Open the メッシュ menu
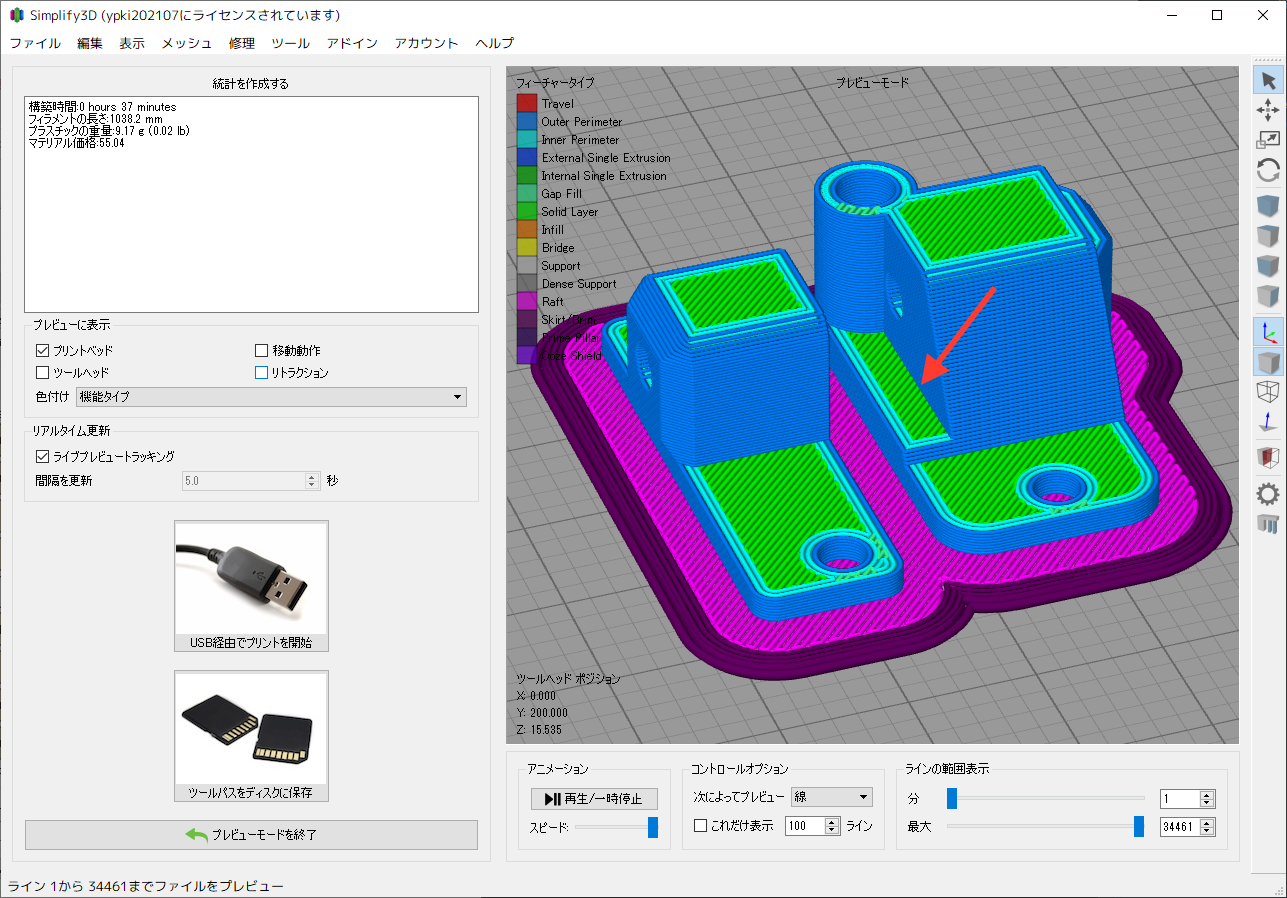The width and height of the screenshot is (1287, 898). [x=187, y=43]
